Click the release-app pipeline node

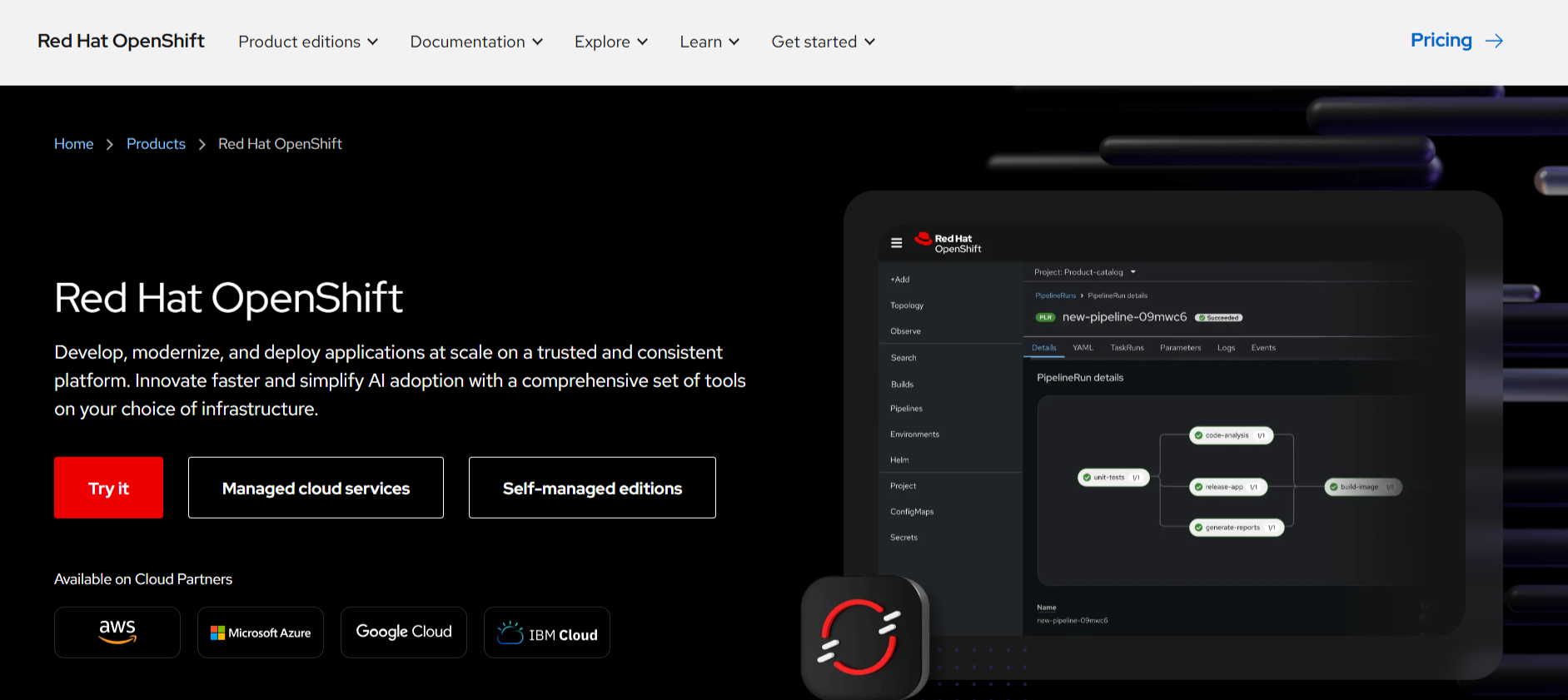pyautogui.click(x=1228, y=487)
